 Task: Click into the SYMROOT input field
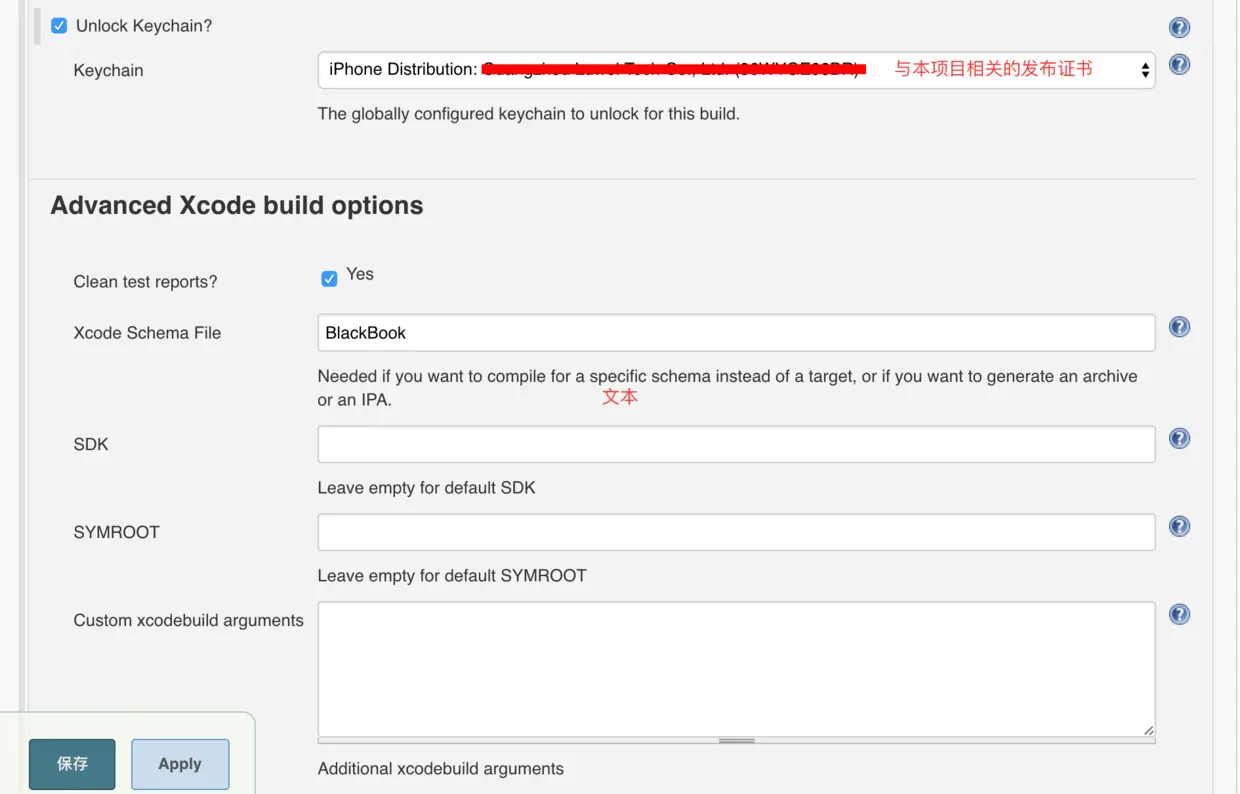pos(736,533)
